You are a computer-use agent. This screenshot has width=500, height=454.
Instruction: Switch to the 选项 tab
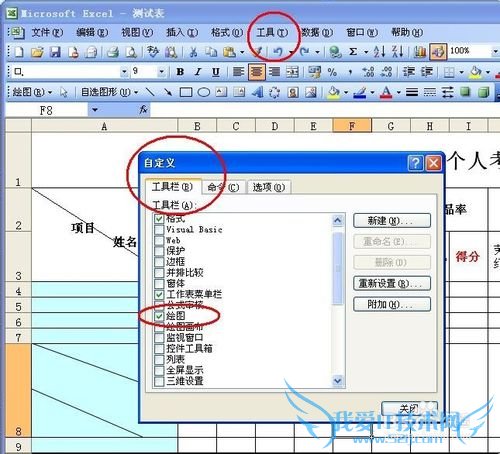pyautogui.click(x=269, y=187)
